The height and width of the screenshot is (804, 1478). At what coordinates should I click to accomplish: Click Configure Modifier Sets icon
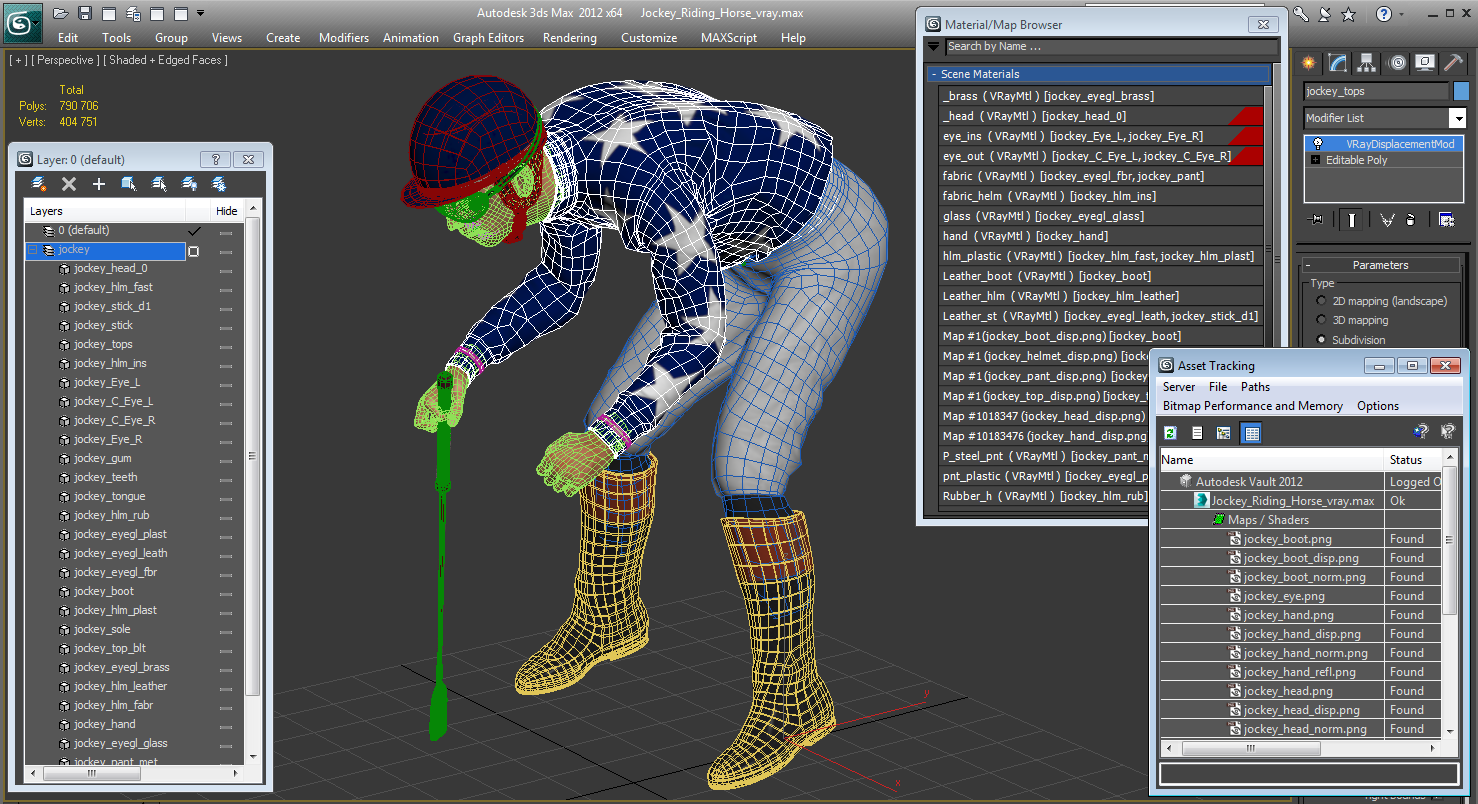coord(1446,220)
